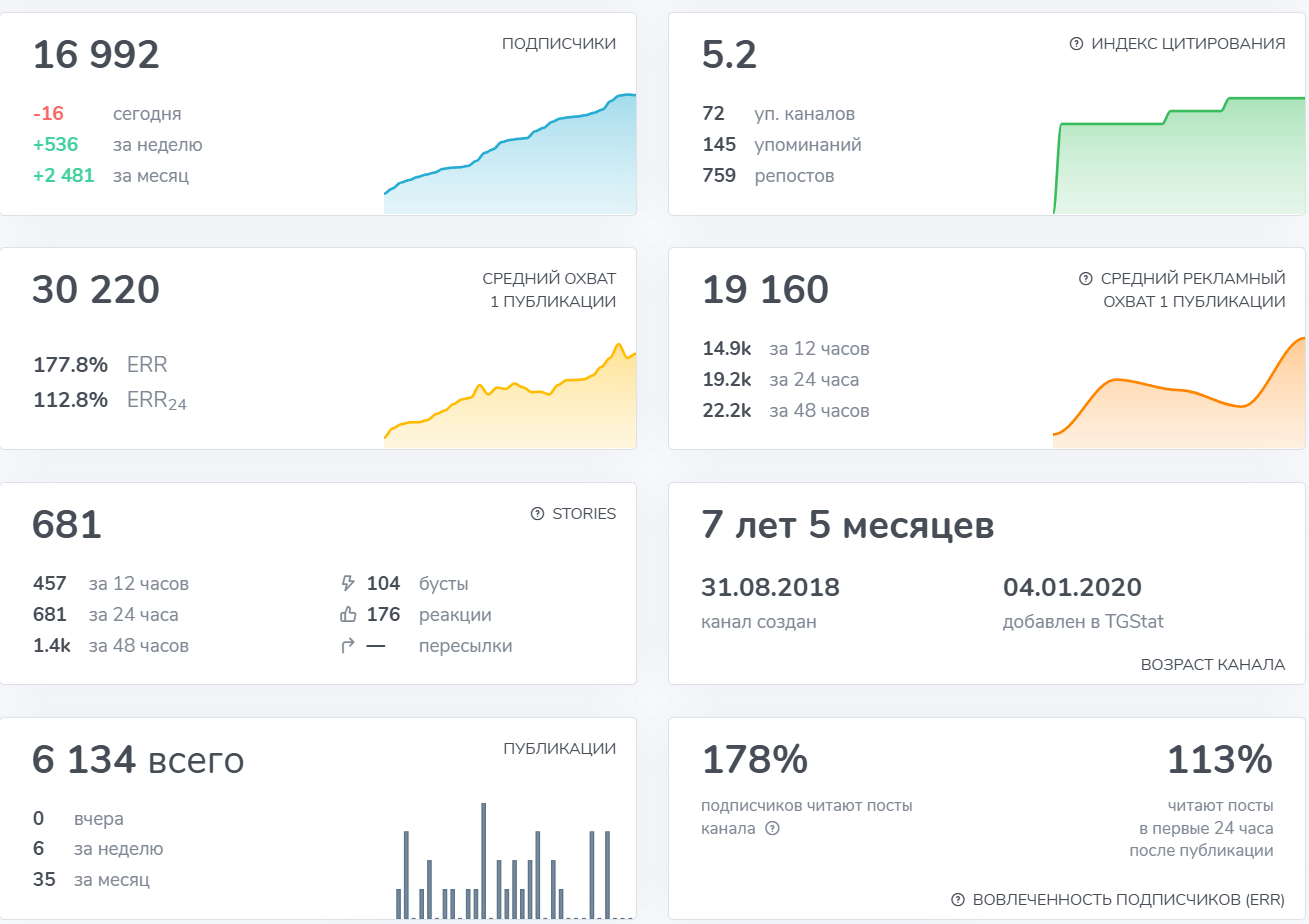The height and width of the screenshot is (924, 1309).
Task: Click help icon beside СРЕДНИЙ РЕКЛАМНЫЙ ОХВАТ
Action: [1085, 279]
